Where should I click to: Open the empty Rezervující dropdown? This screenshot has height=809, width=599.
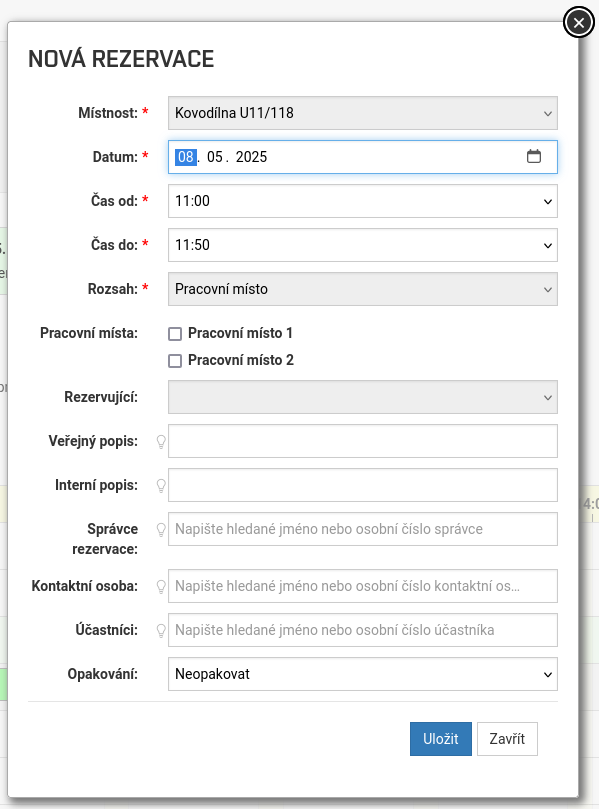[363, 397]
